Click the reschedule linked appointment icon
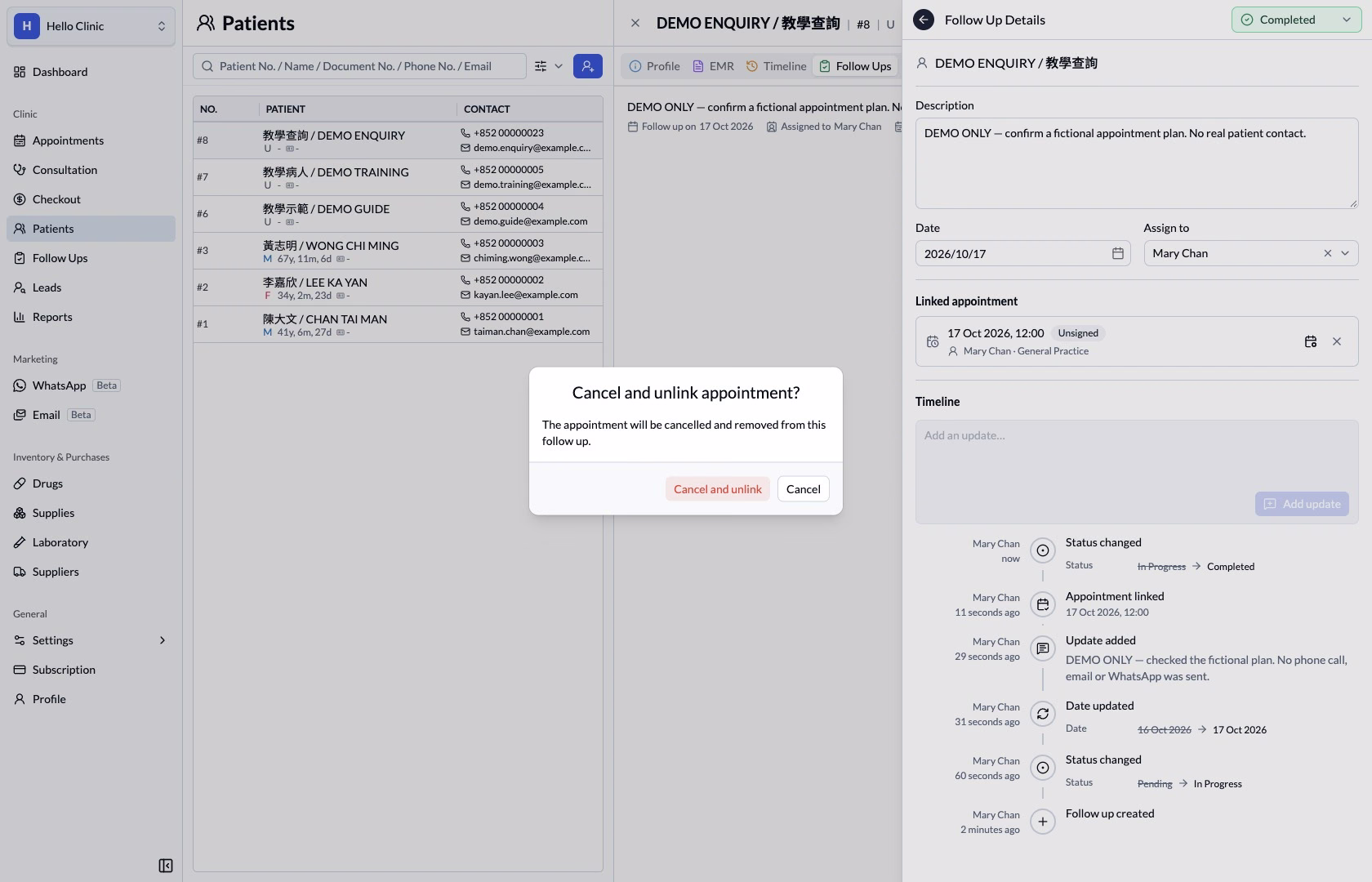The image size is (1372, 882). (x=1311, y=341)
